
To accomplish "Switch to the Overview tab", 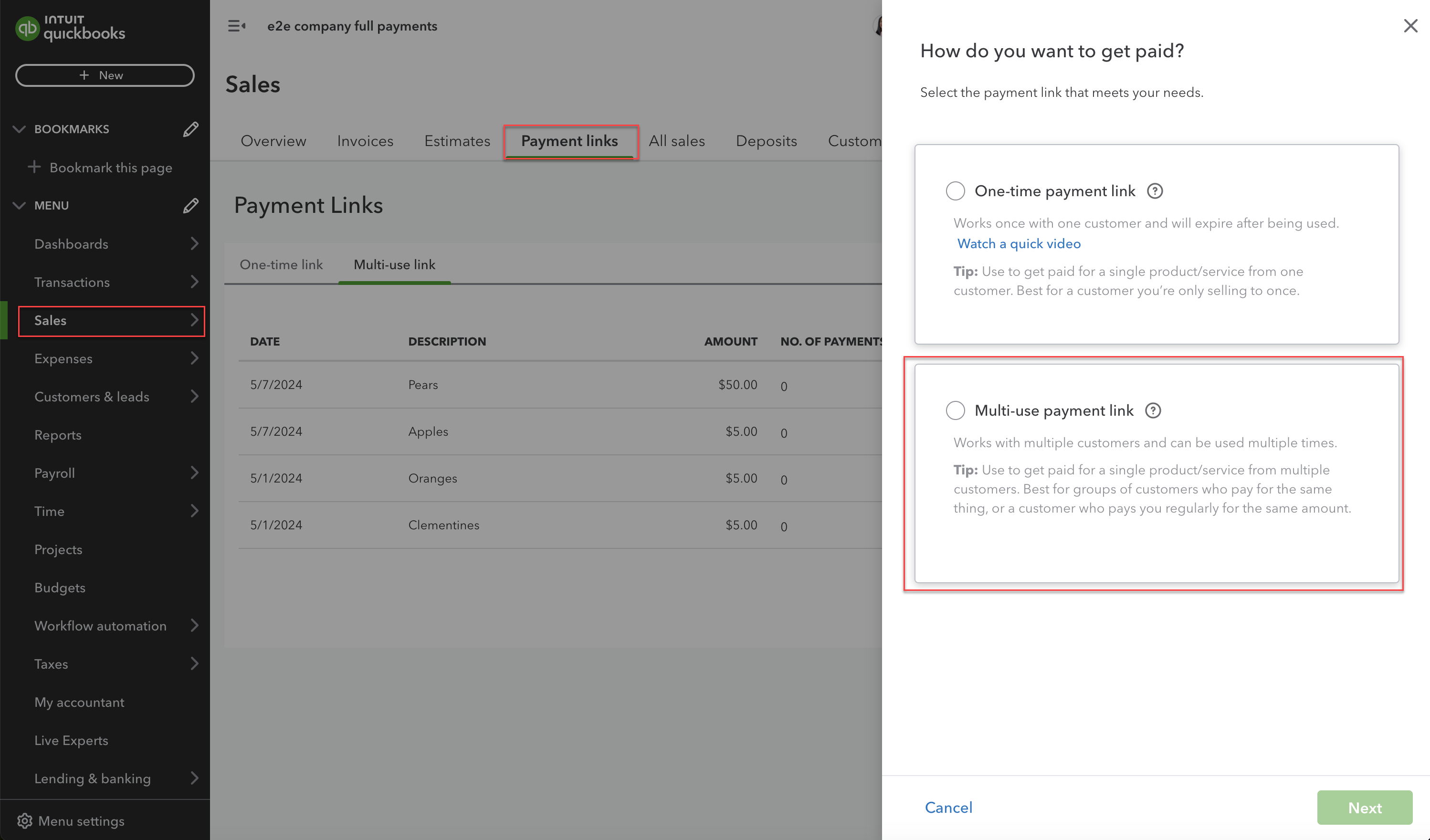I will (273, 141).
